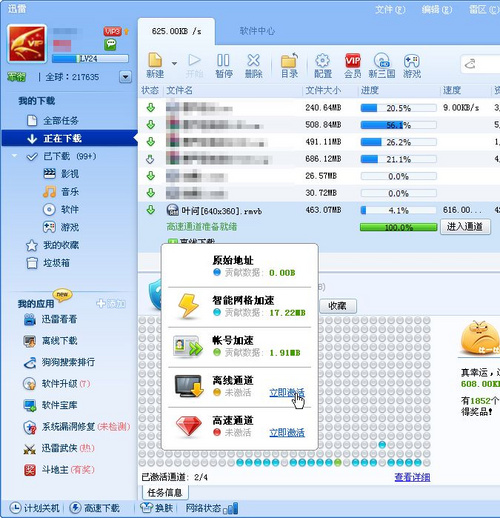Select 正在下载 in the sidebar
The image size is (500, 518).
point(69,138)
